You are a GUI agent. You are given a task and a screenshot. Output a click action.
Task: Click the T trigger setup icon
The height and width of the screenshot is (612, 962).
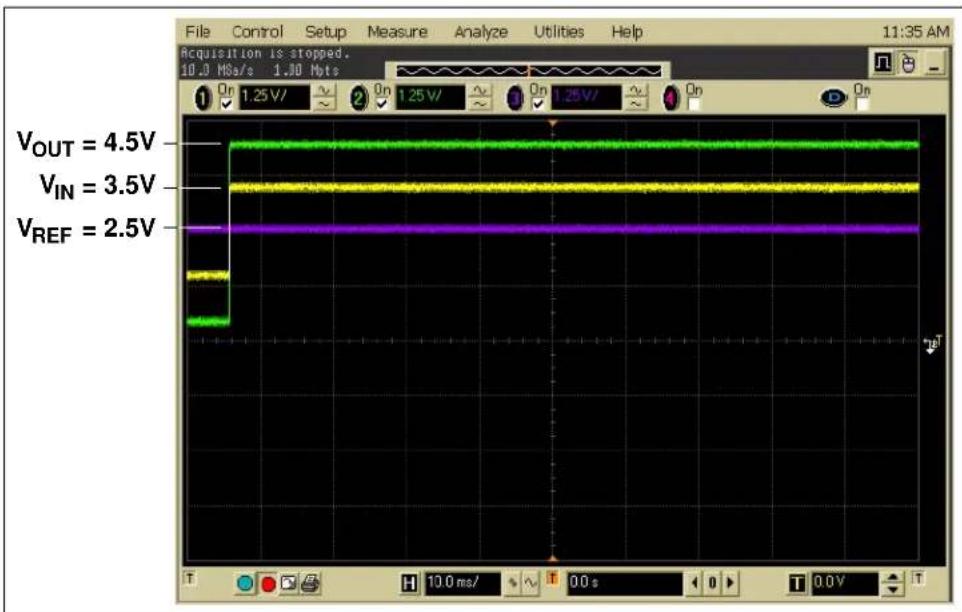[796, 583]
